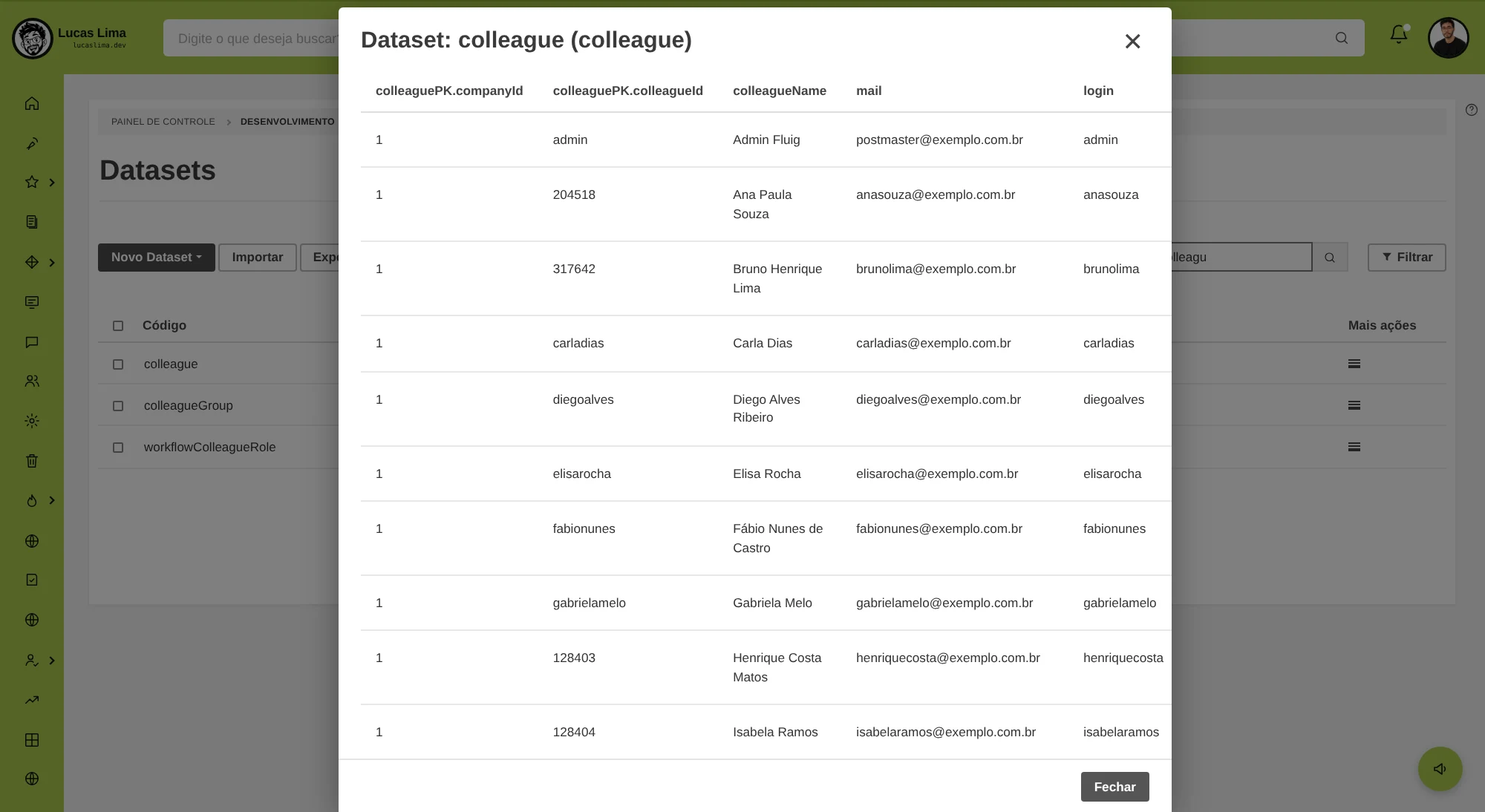Close the colleague dataset dialog with X
This screenshot has width=1485, height=812.
(1132, 41)
